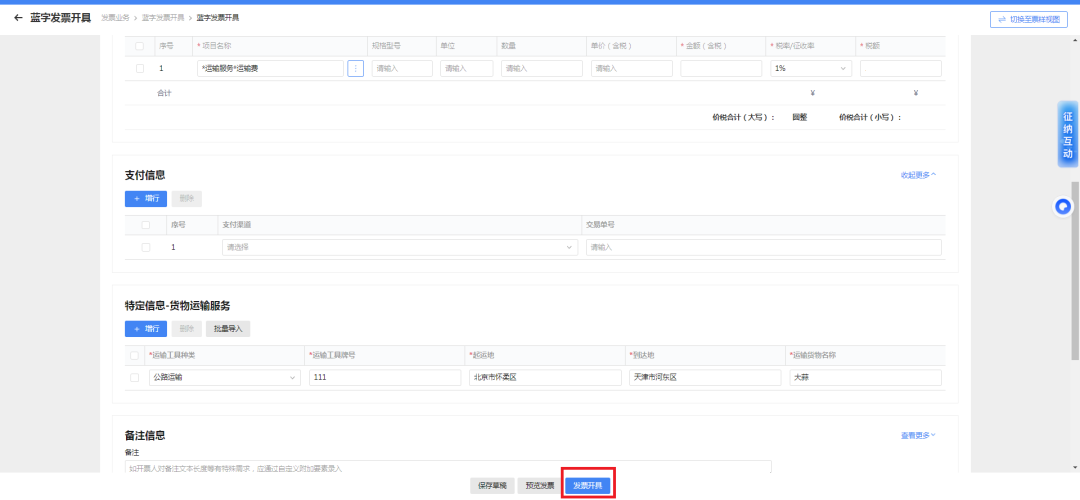1080x500 pixels.
Task: Tick the checkbox for invoice item row 1
Action: click(x=141, y=68)
